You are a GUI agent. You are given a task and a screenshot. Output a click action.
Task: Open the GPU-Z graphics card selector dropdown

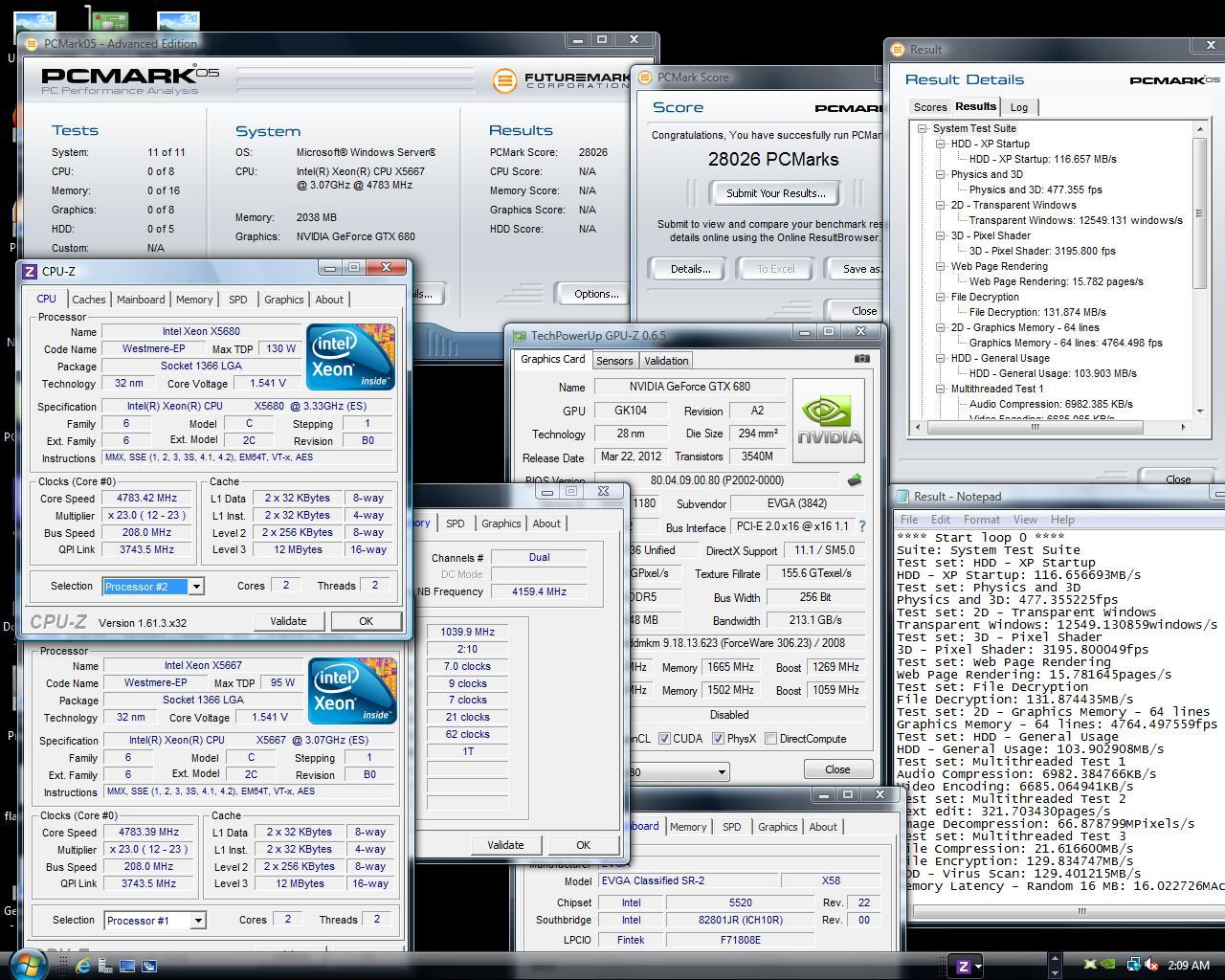coord(722,771)
